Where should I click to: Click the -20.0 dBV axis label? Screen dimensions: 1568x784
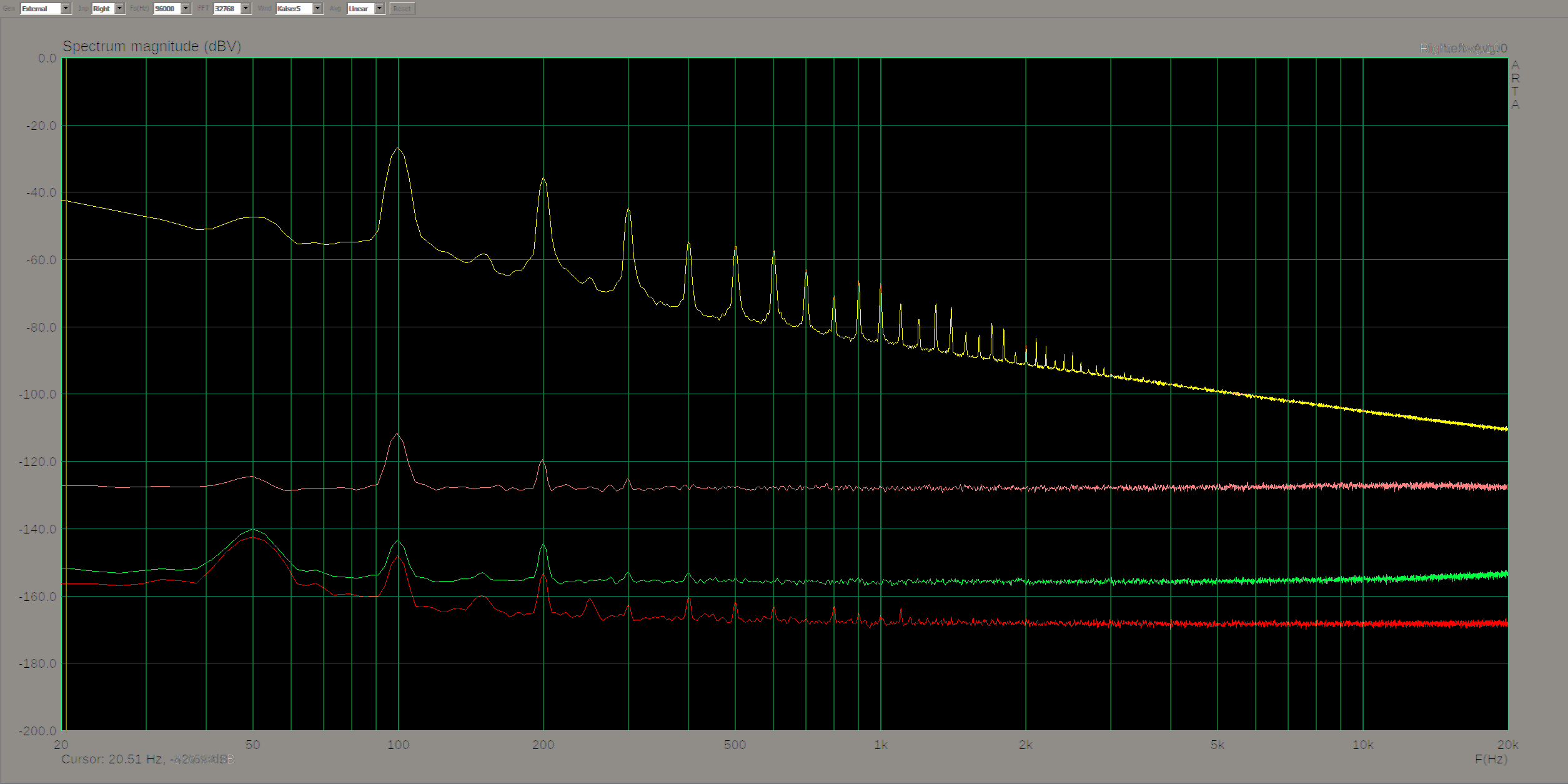(x=41, y=126)
